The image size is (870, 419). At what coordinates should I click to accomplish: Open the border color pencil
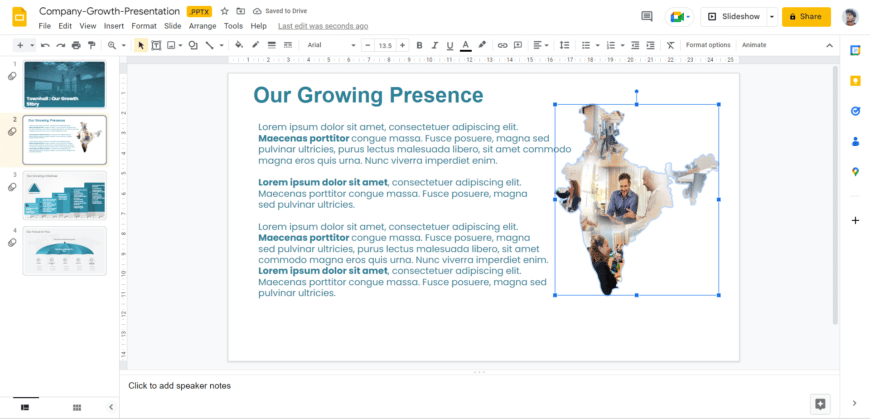tap(256, 45)
